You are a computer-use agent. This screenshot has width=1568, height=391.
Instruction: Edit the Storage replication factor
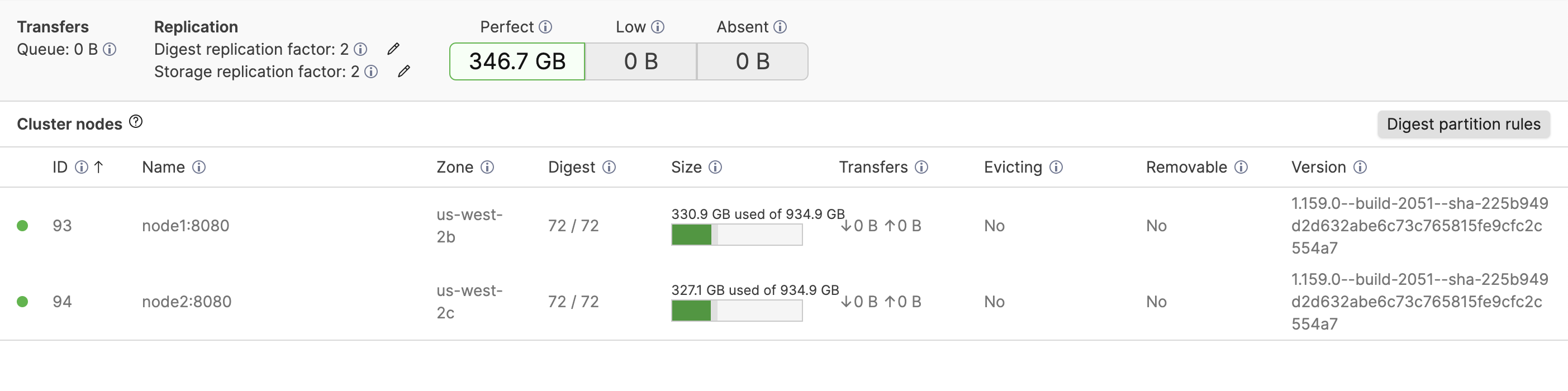pos(404,71)
